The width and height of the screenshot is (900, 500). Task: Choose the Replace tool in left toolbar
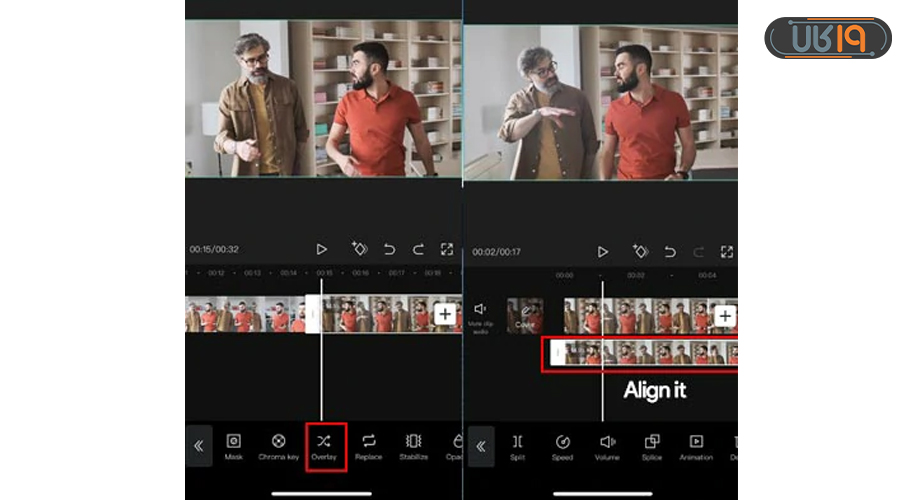pos(368,447)
